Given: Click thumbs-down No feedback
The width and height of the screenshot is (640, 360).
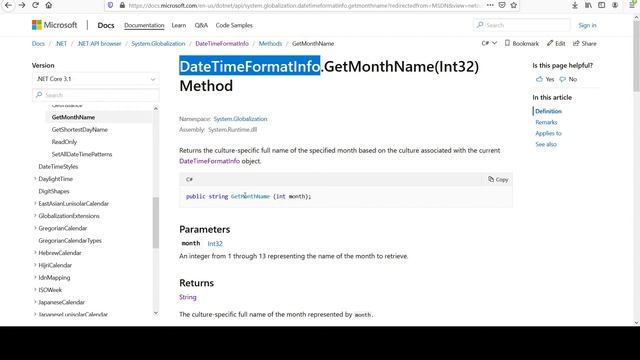Looking at the screenshot, I should coord(568,79).
